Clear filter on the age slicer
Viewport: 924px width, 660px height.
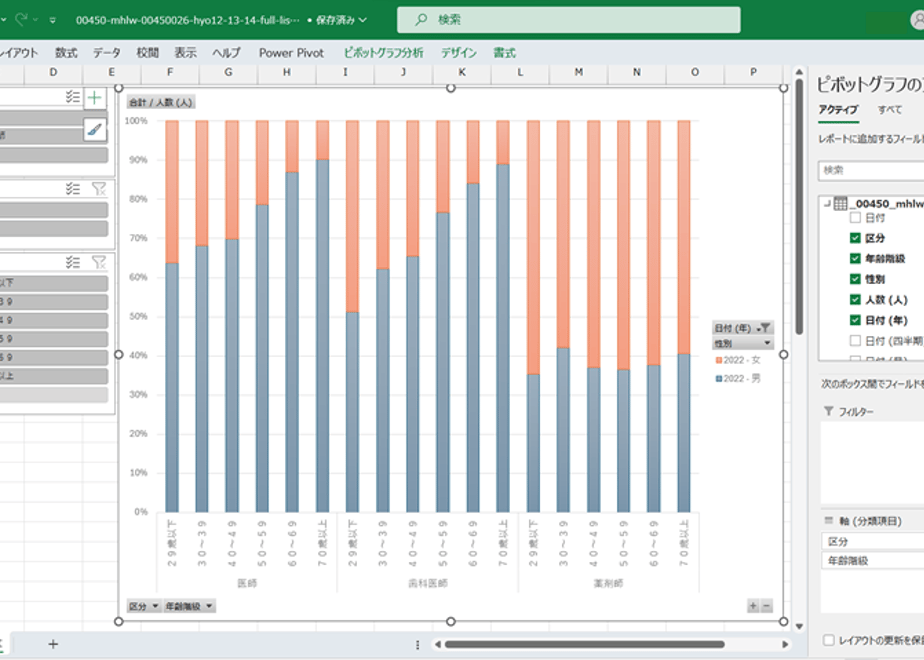[98, 262]
